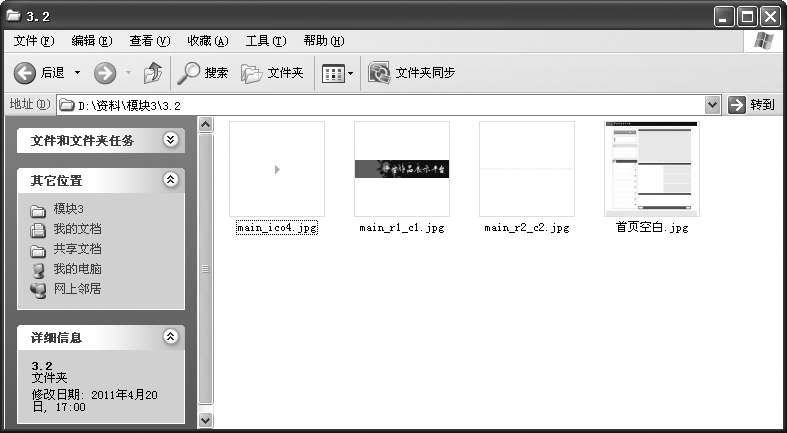This screenshot has width=787, height=433.
Task: Expand the address bar dropdown
Action: point(712,104)
